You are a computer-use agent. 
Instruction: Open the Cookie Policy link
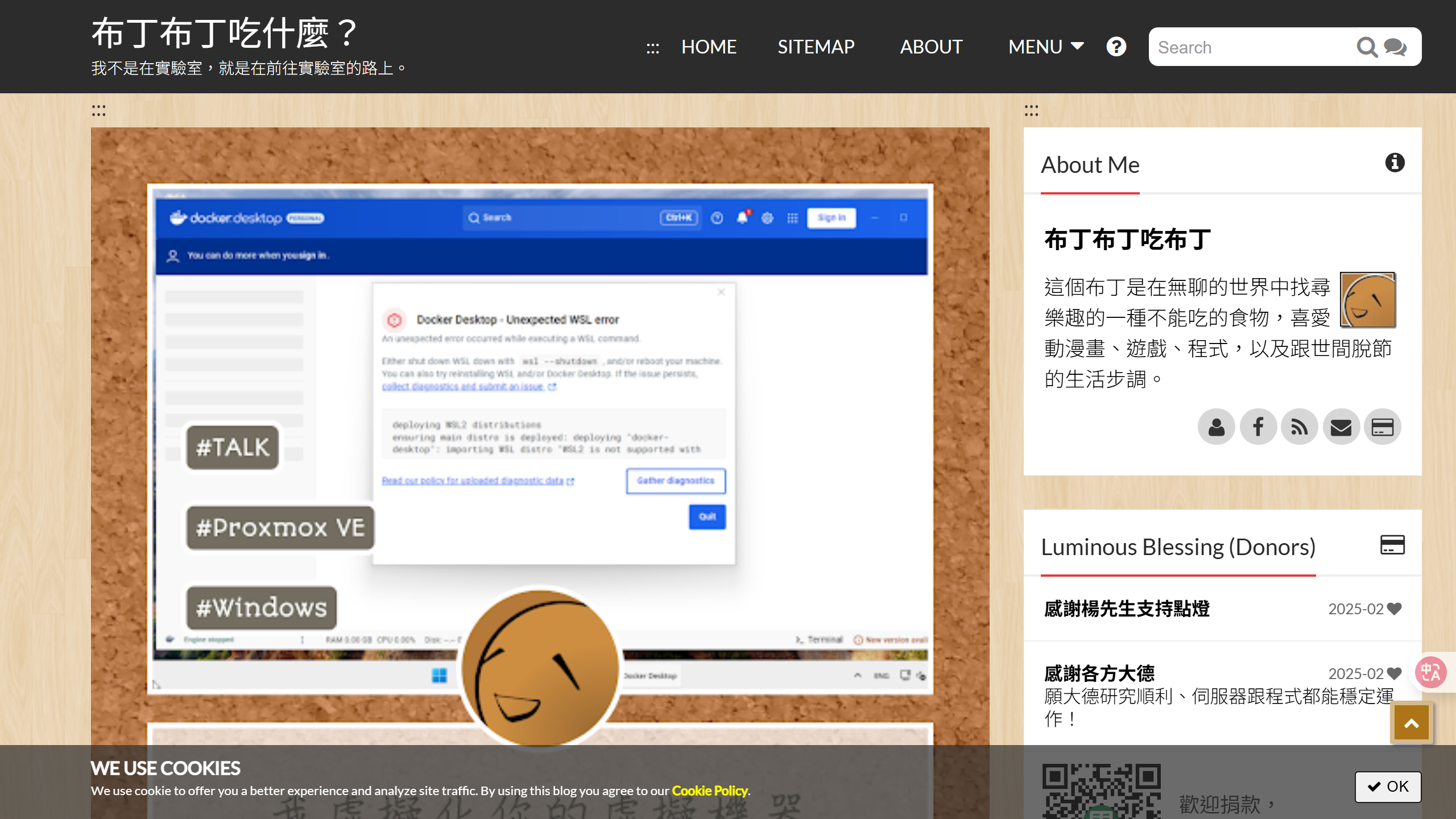tap(709, 791)
